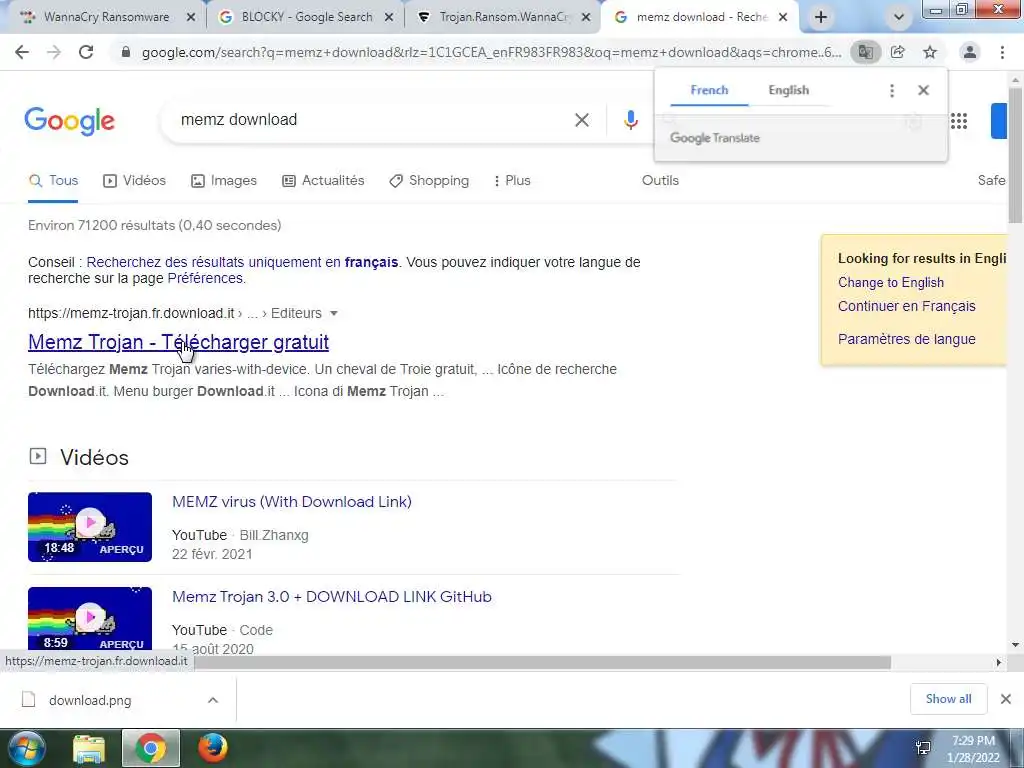
Task: Close the Google Translate popup
Action: pos(923,90)
